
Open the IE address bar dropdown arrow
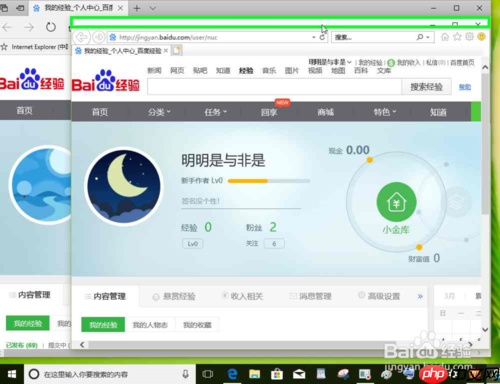click(x=314, y=37)
